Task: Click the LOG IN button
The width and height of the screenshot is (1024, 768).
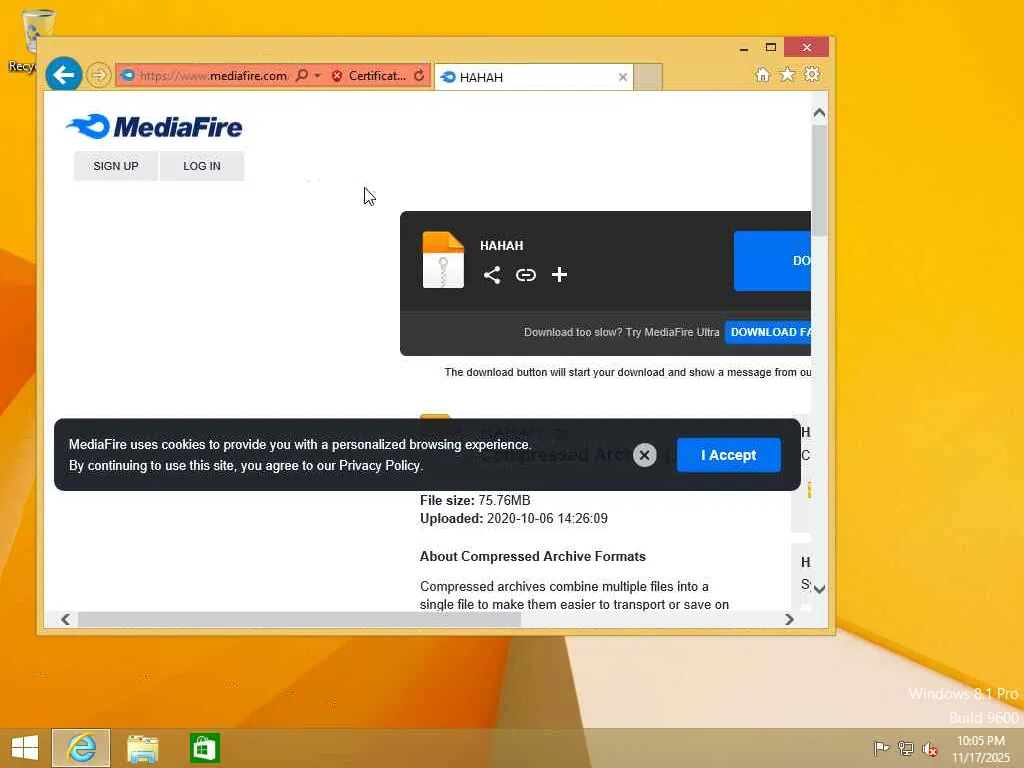Action: click(x=202, y=166)
